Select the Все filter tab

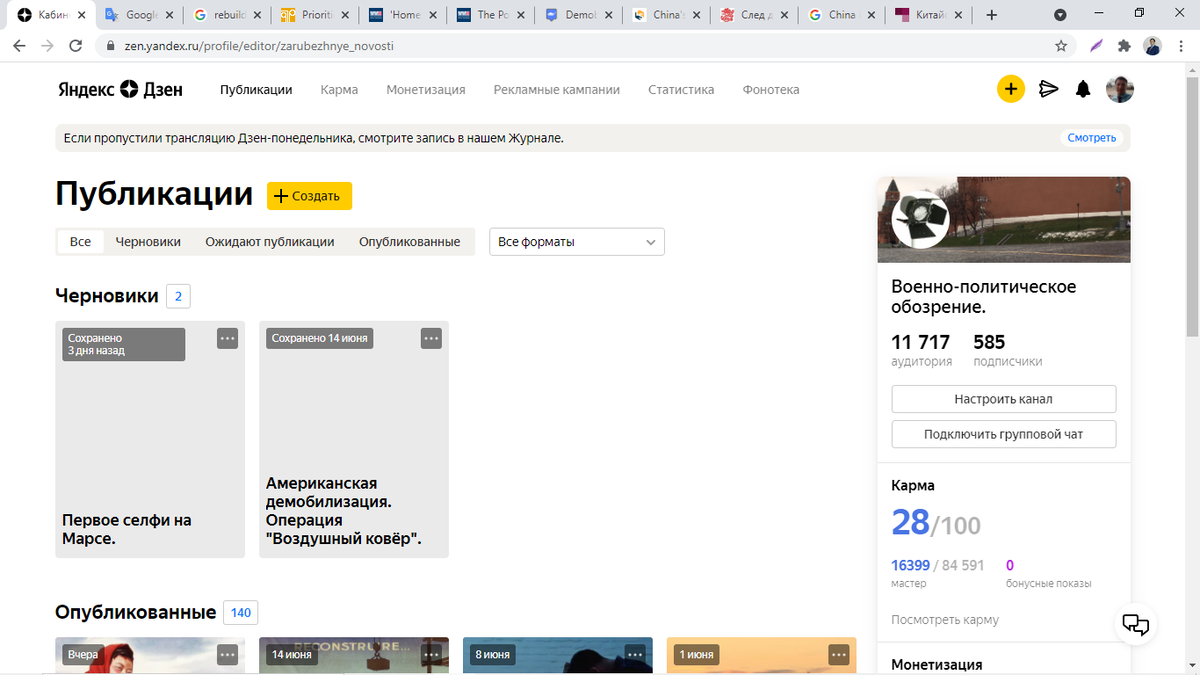[x=81, y=242]
